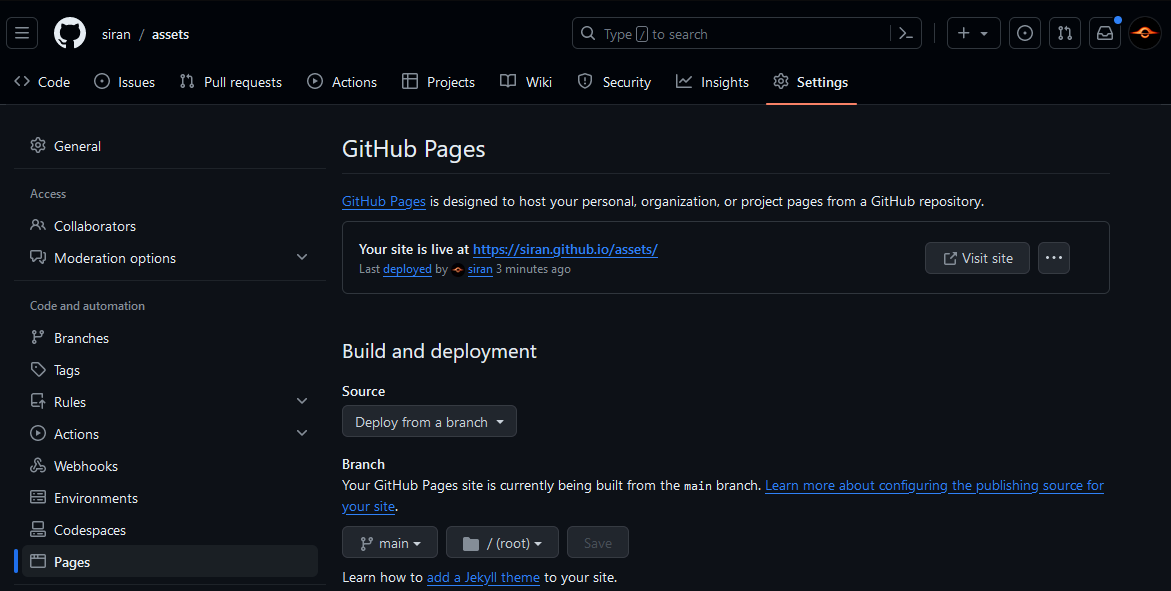Open the notifications inbox
The width and height of the screenshot is (1171, 591).
(1105, 33)
